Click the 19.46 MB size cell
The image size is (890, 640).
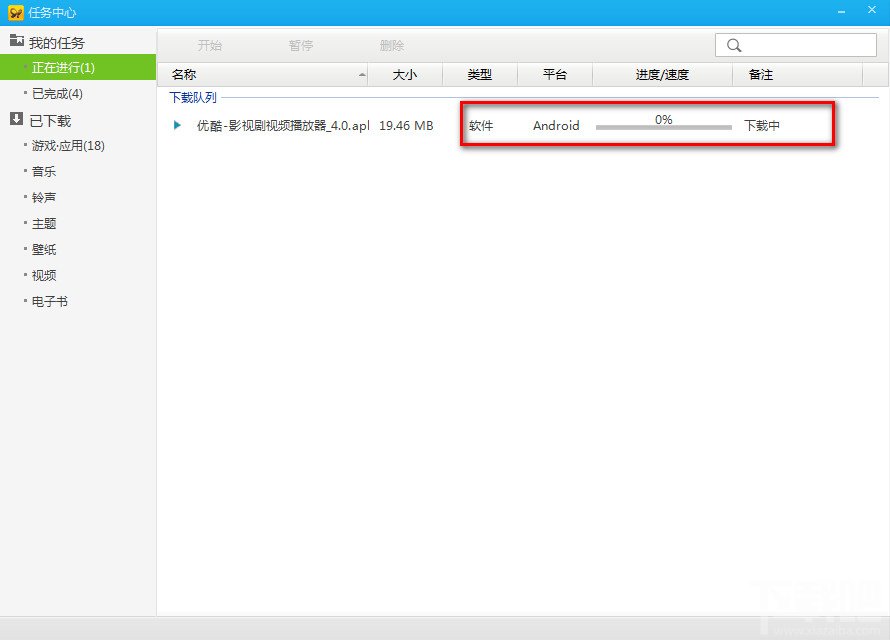coord(406,125)
